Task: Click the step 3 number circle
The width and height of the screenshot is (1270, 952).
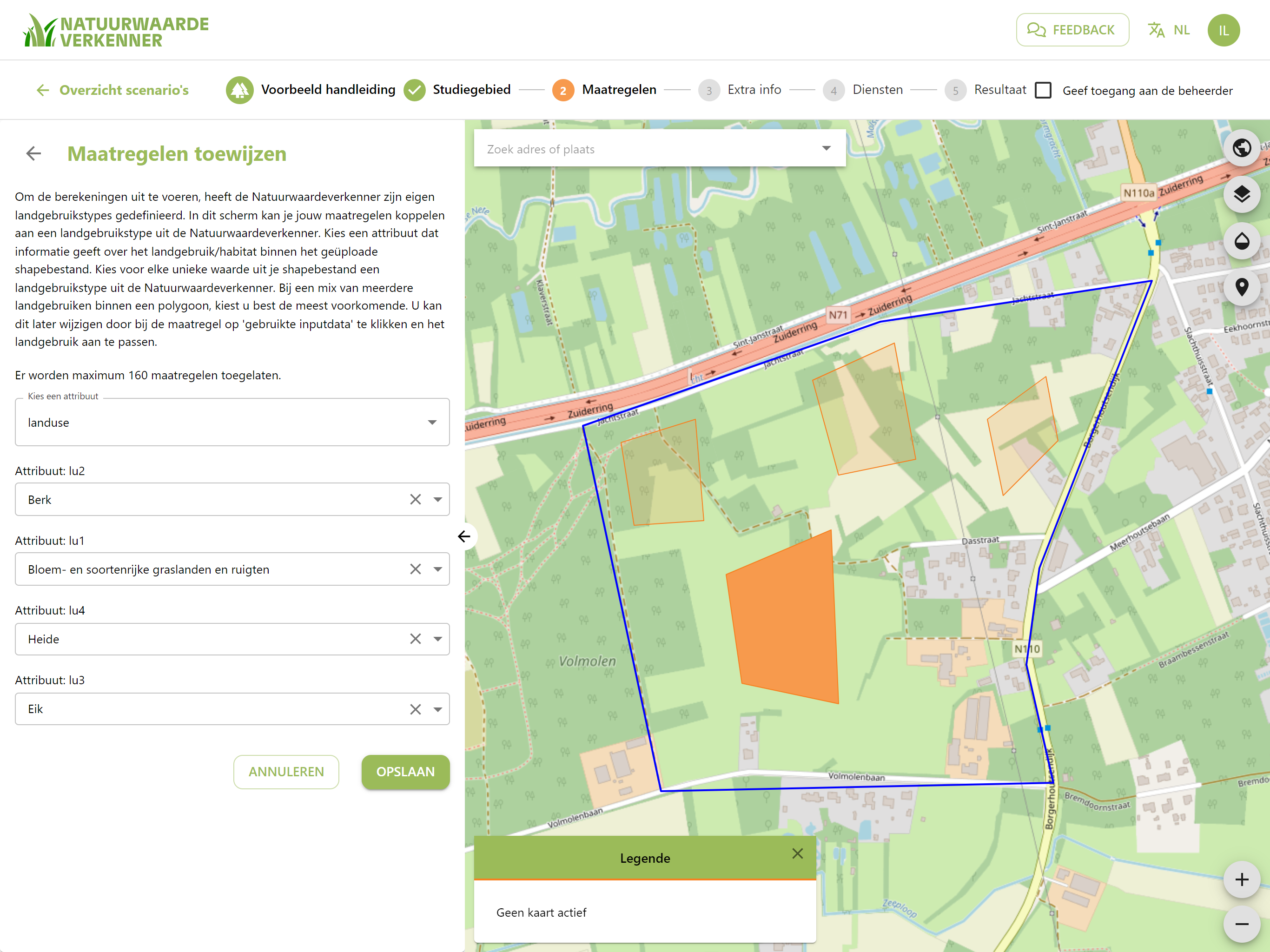Action: pyautogui.click(x=709, y=90)
